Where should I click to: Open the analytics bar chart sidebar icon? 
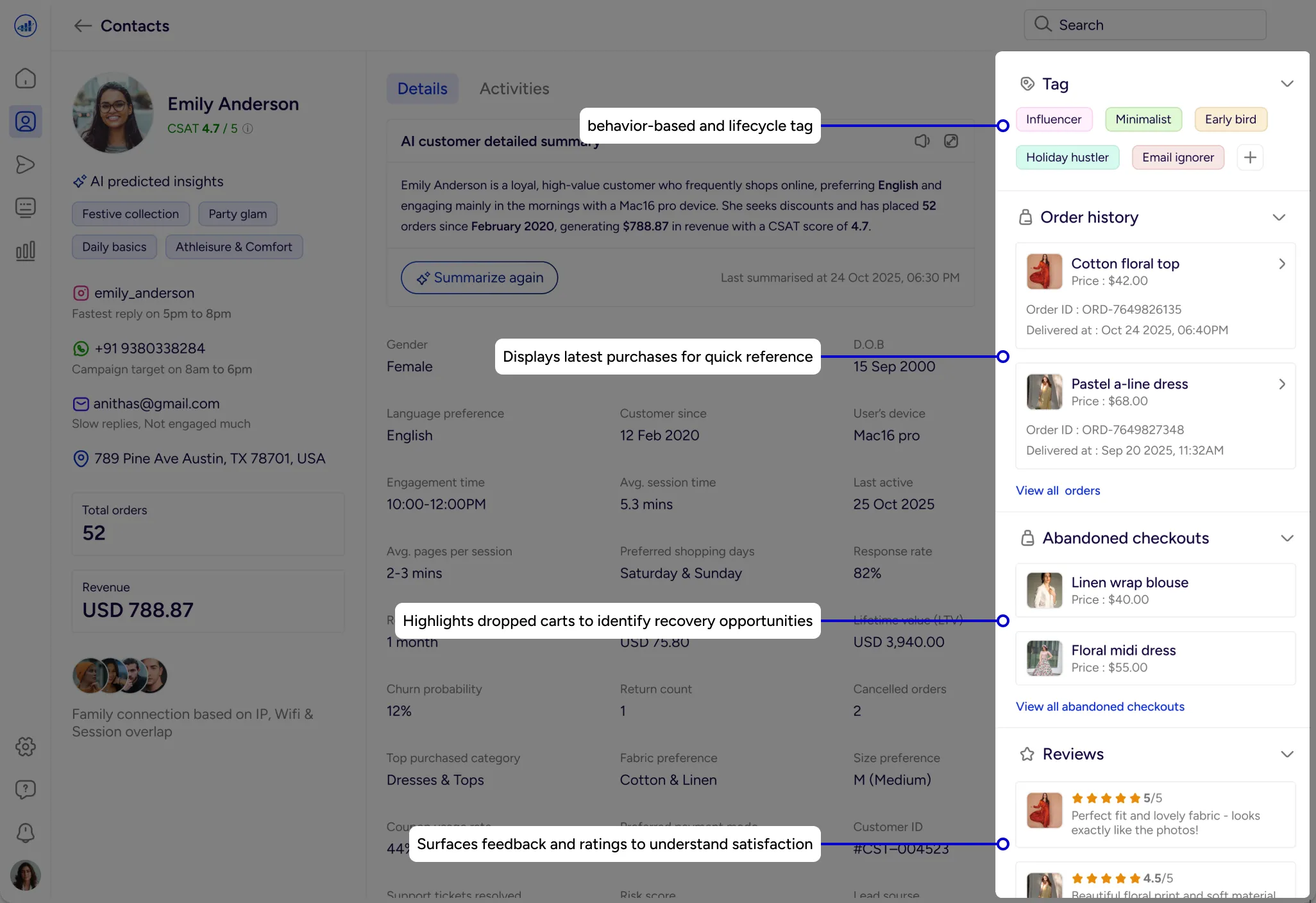(26, 251)
